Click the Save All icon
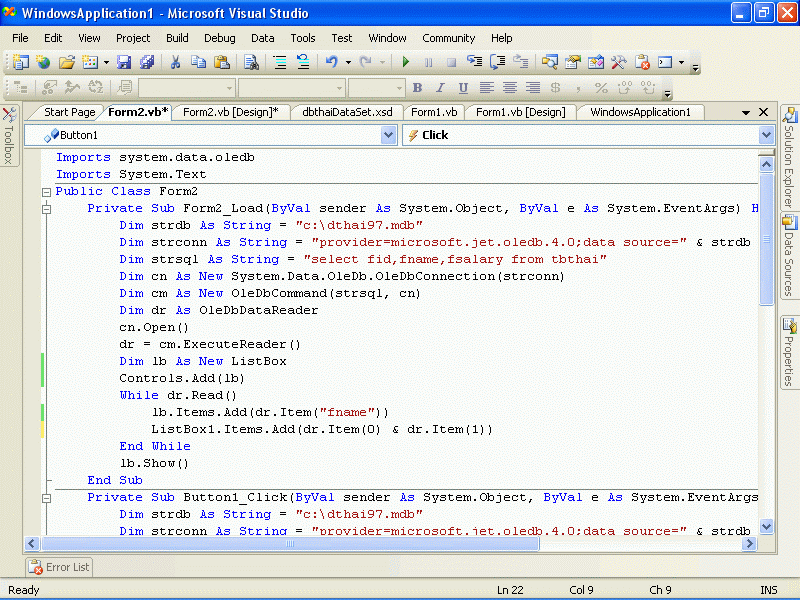Viewport: 800px width, 600px height. tap(148, 62)
